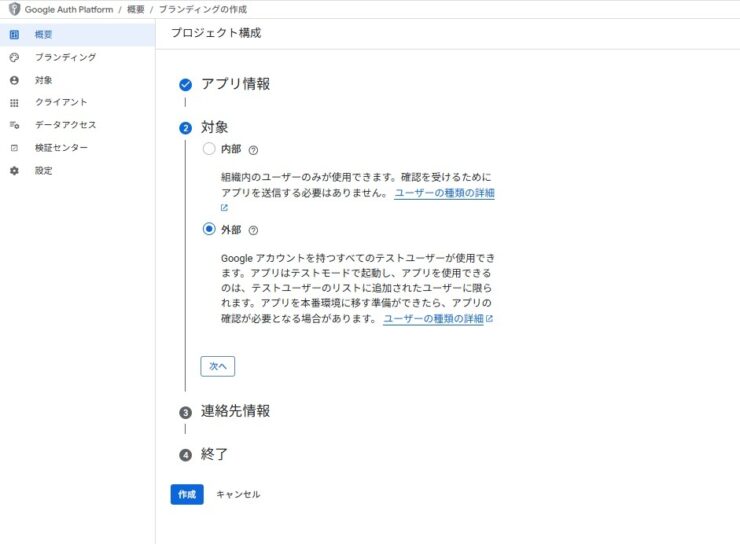Expand step 4 終了
Image resolution: width=740 pixels, height=544 pixels.
pyautogui.click(x=214, y=454)
